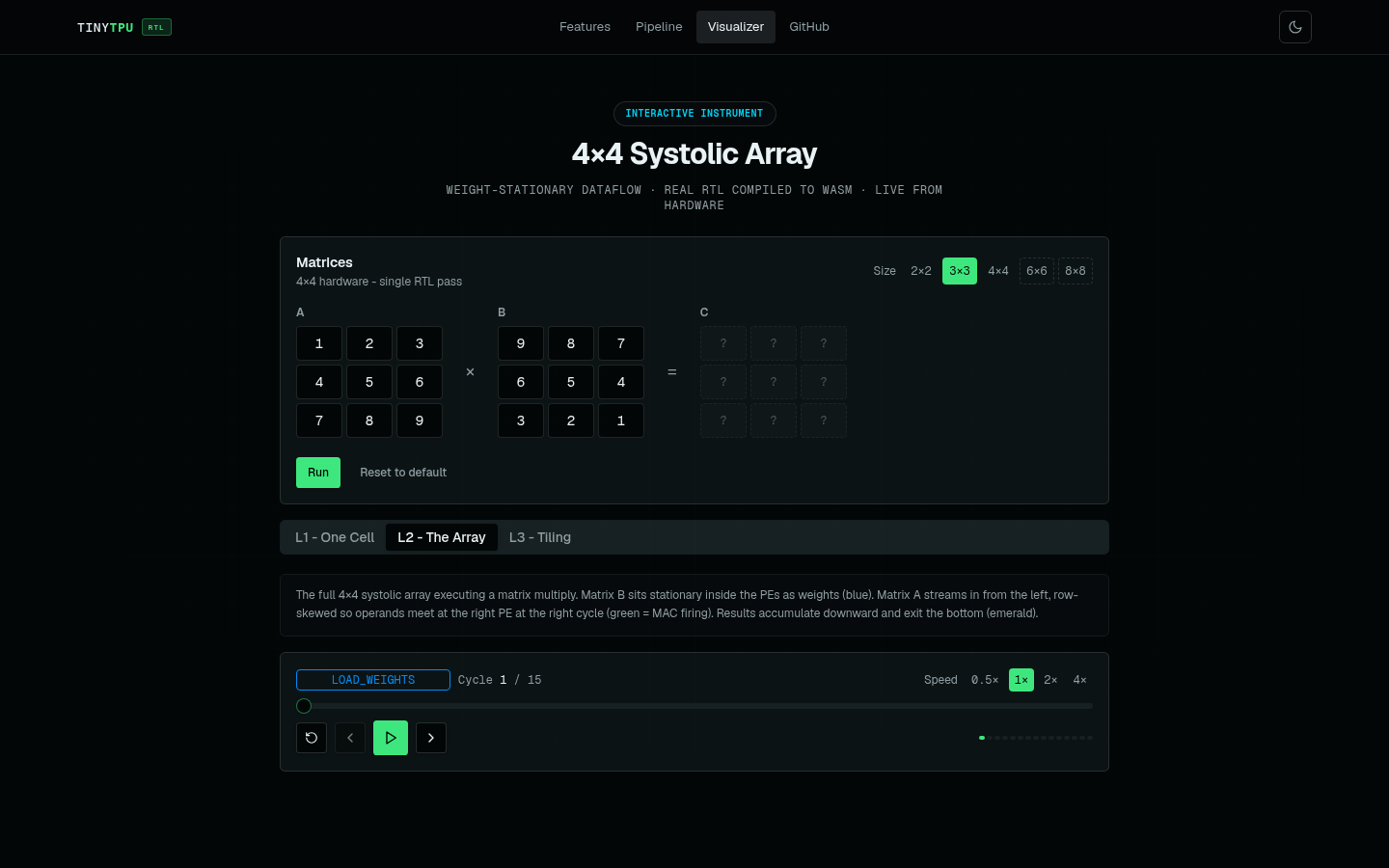Set playback speed to 2×
The width and height of the screenshot is (1389, 868).
(1050, 680)
